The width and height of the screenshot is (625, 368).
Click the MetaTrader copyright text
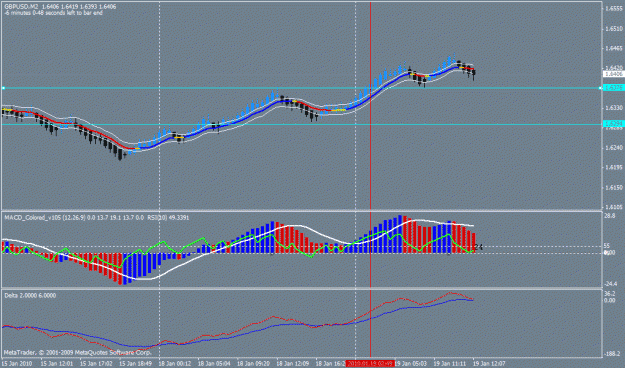[77, 353]
